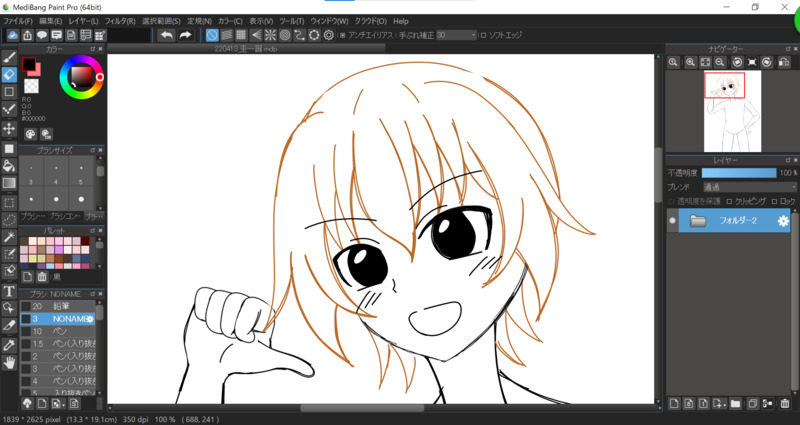
Task: Open snap settings gear icon
Action: pyautogui.click(x=329, y=35)
